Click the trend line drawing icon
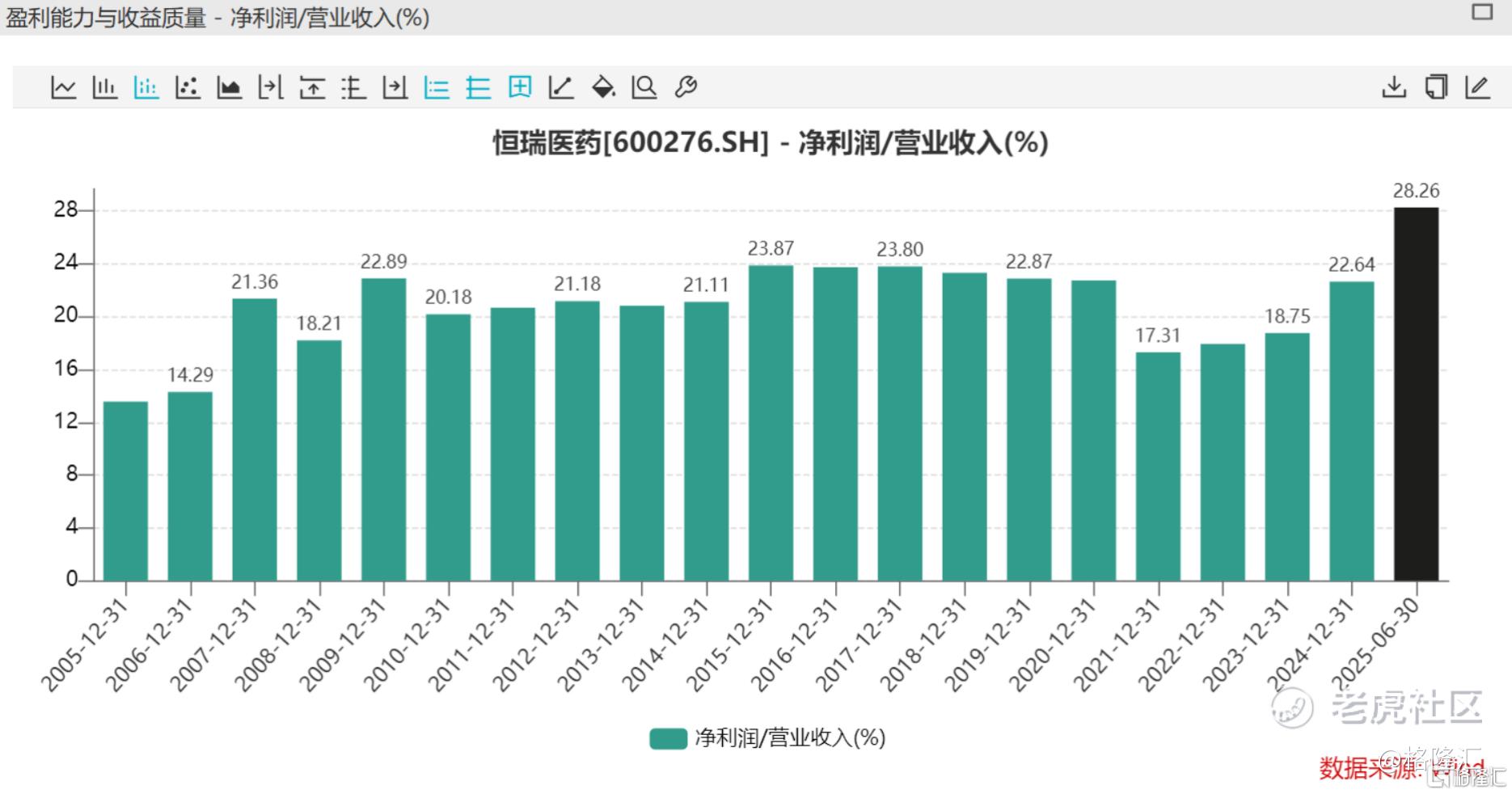 click(561, 87)
